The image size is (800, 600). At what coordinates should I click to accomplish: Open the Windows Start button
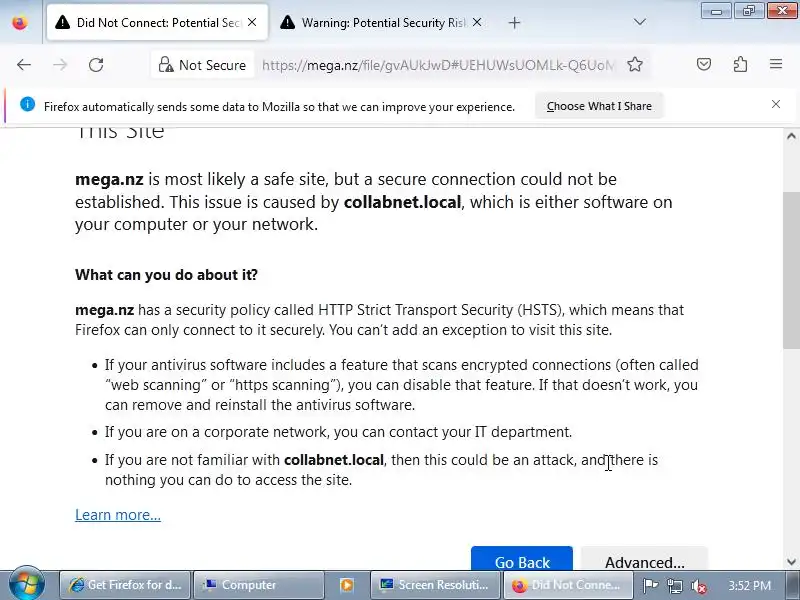coord(26,585)
